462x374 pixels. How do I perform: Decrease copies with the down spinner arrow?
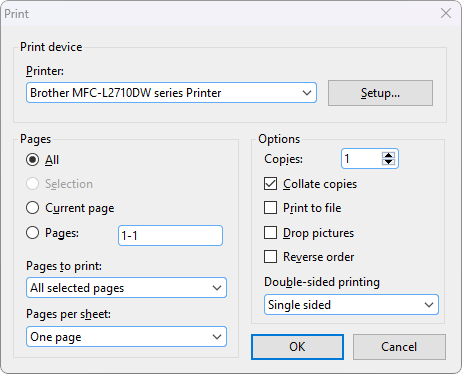(388, 162)
